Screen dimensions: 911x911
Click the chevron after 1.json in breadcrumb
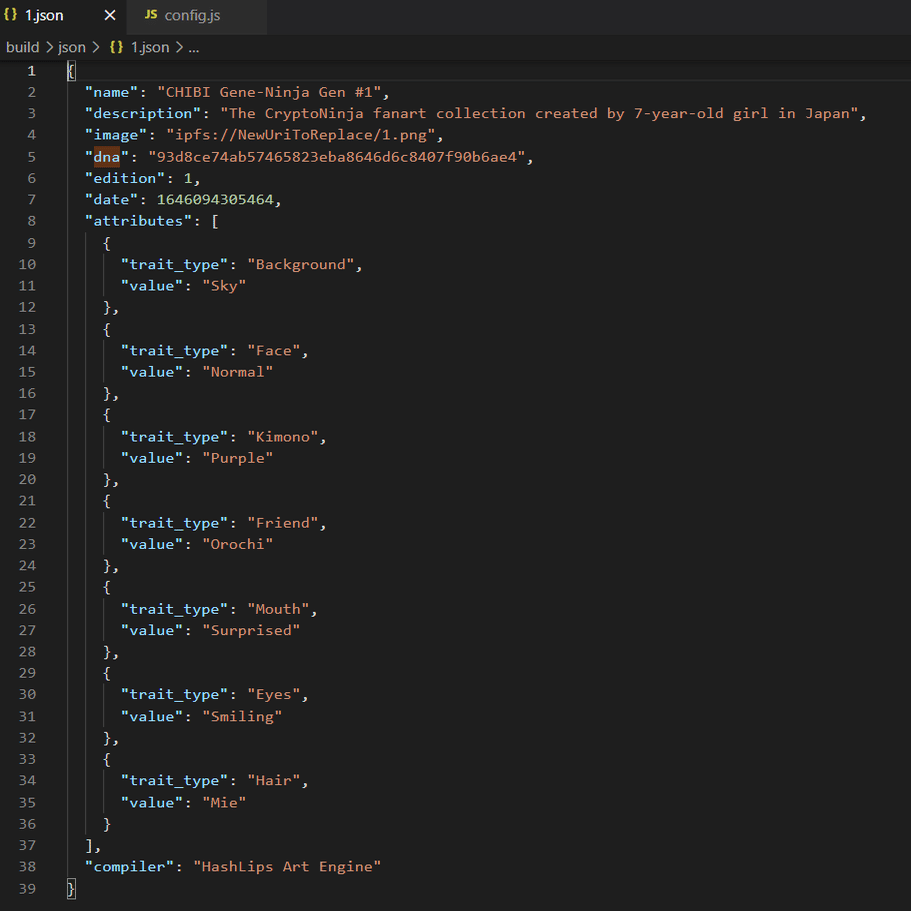click(180, 48)
